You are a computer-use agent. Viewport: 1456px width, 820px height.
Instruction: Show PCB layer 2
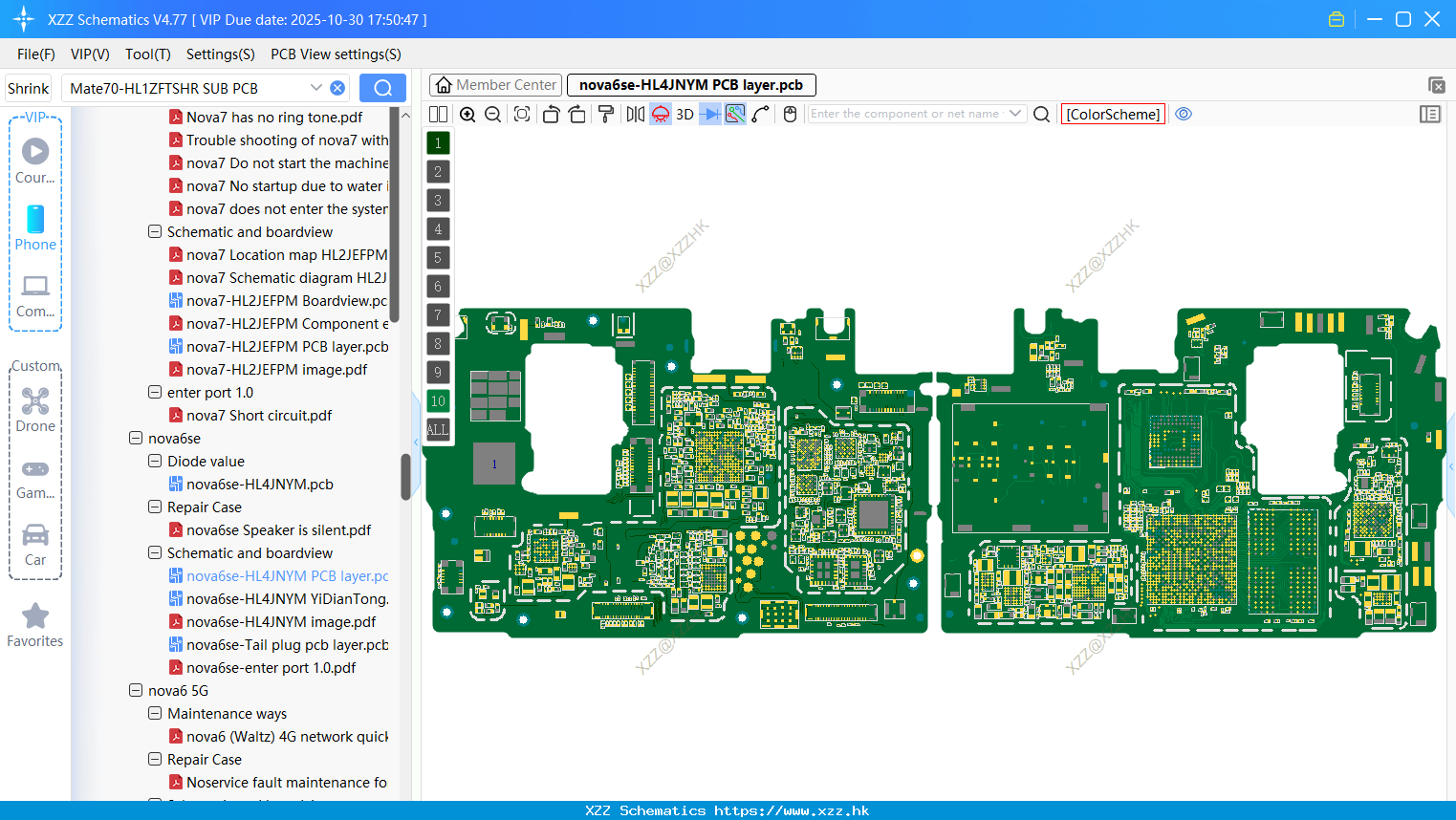(438, 172)
